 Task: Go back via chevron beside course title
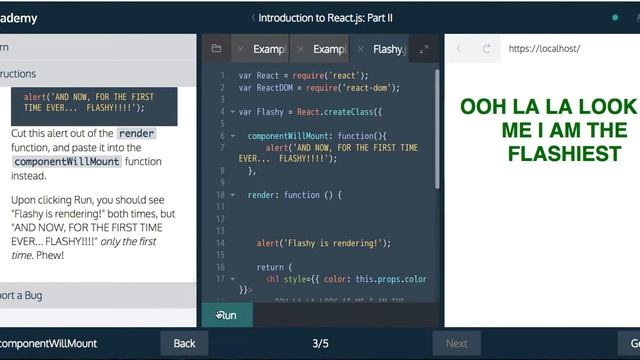[x=253, y=18]
